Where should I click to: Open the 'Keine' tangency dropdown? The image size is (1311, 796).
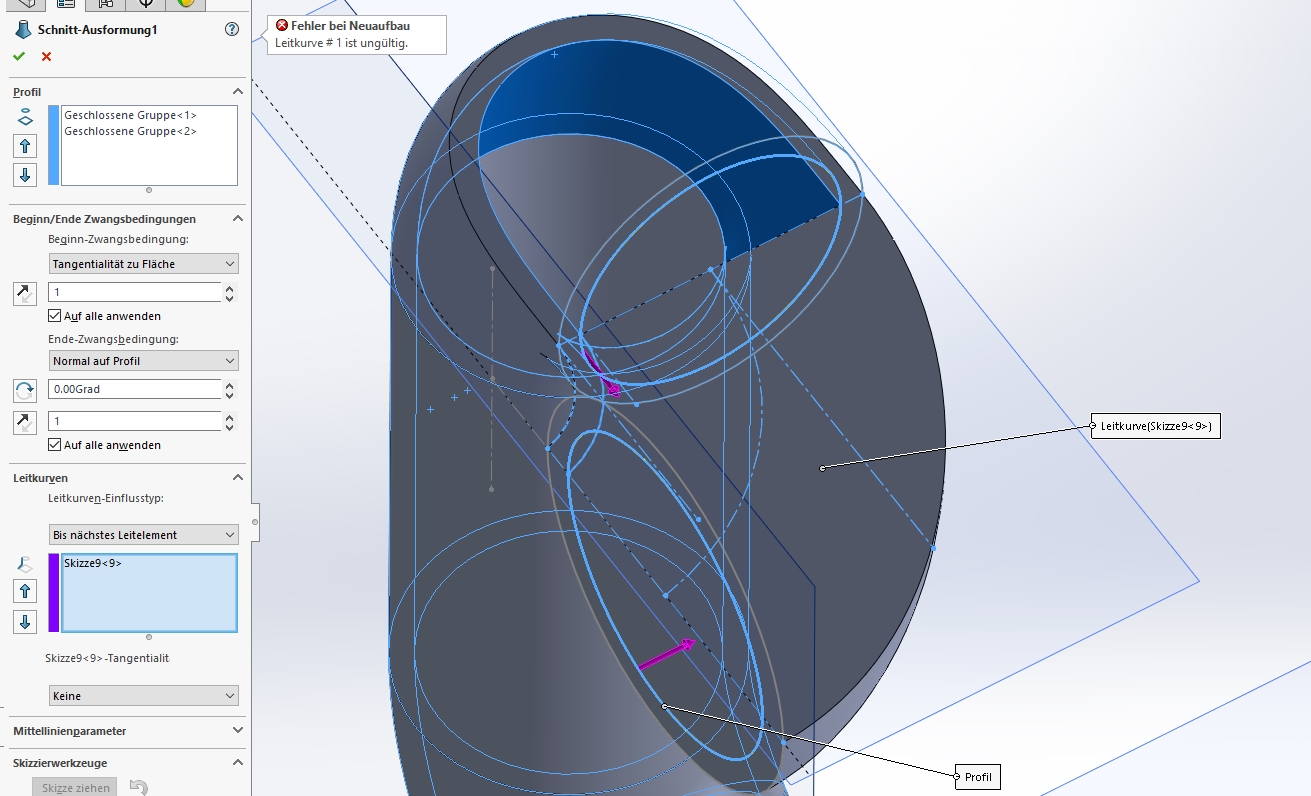144,696
